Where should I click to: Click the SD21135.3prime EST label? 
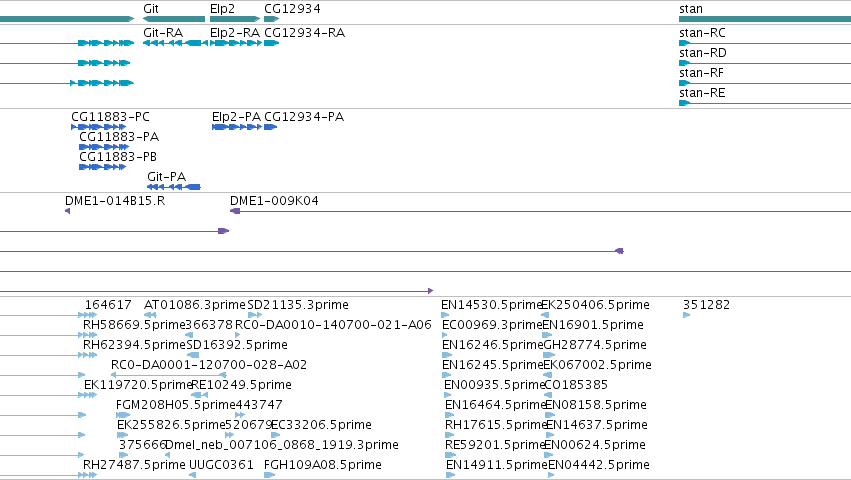point(298,305)
